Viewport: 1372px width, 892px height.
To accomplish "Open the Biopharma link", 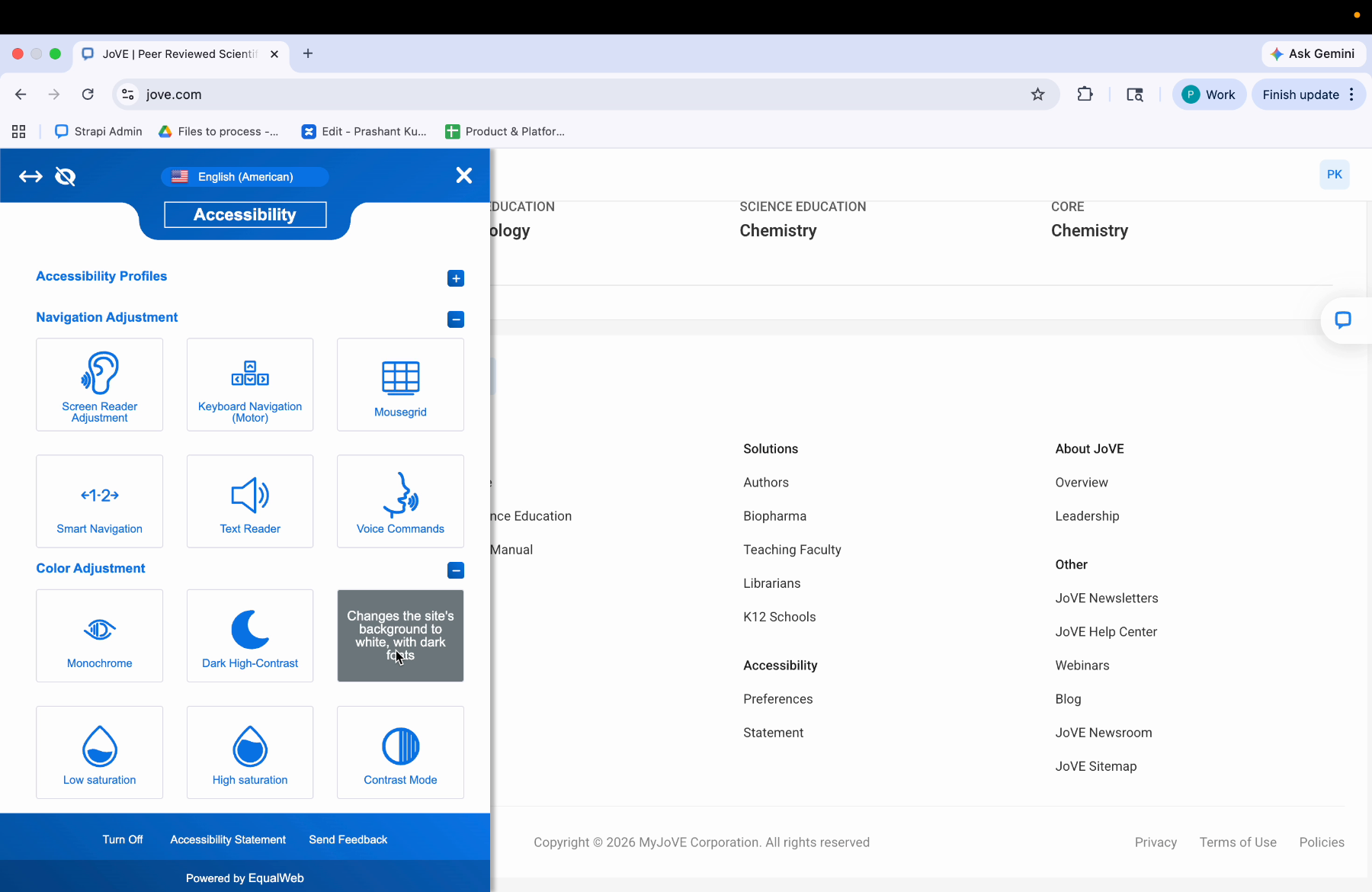I will click(774, 516).
